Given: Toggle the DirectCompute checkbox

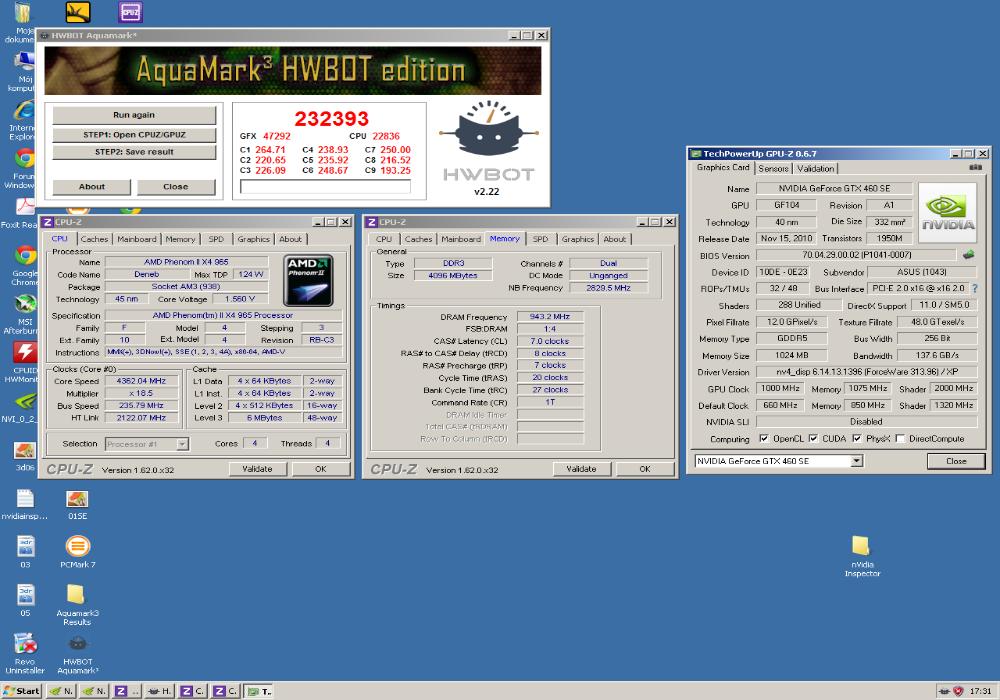Looking at the screenshot, I should pos(900,439).
